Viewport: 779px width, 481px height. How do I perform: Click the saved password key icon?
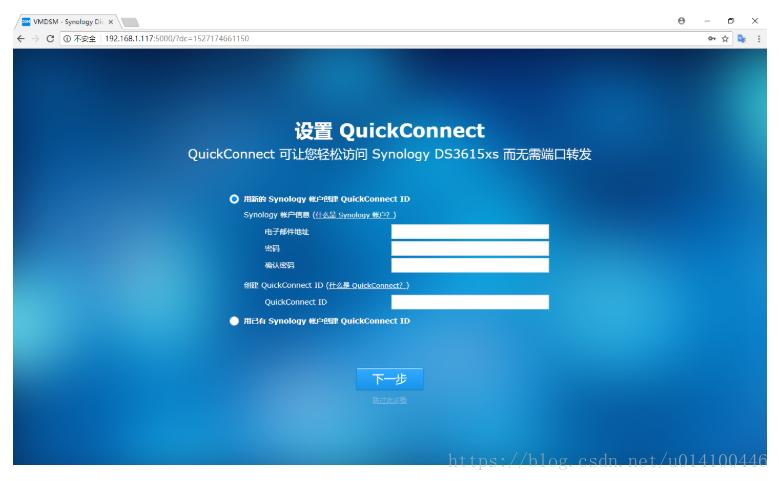coord(711,39)
